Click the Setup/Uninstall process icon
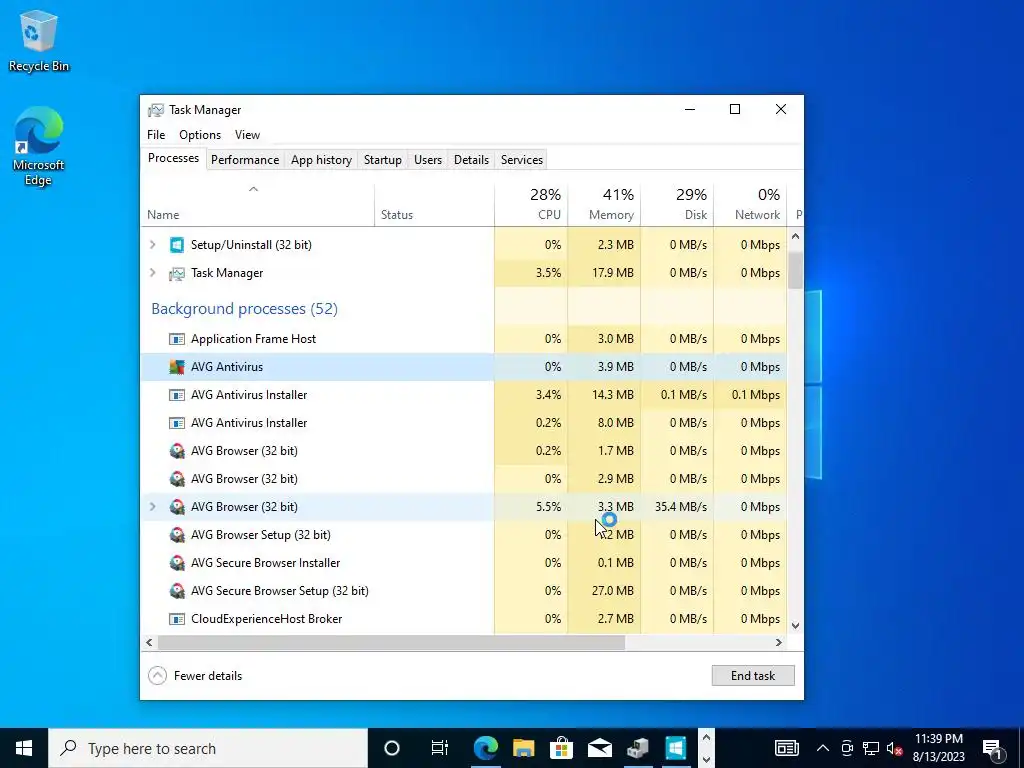 click(x=177, y=245)
